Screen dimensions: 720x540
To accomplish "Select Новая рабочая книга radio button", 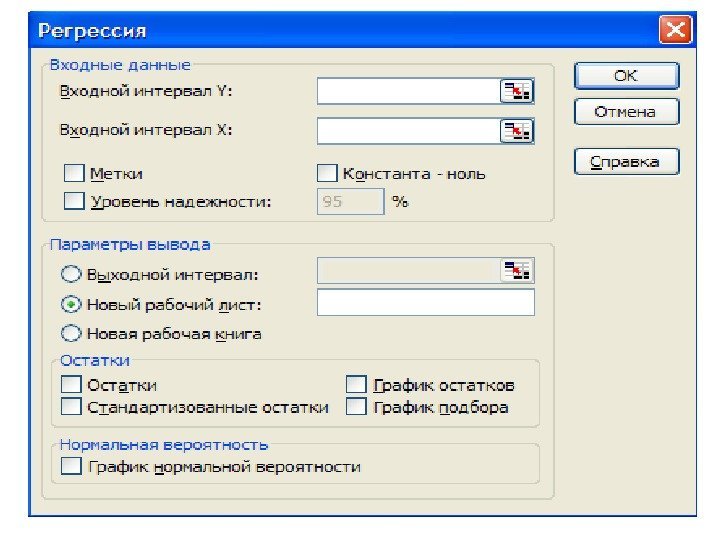I will point(72,333).
